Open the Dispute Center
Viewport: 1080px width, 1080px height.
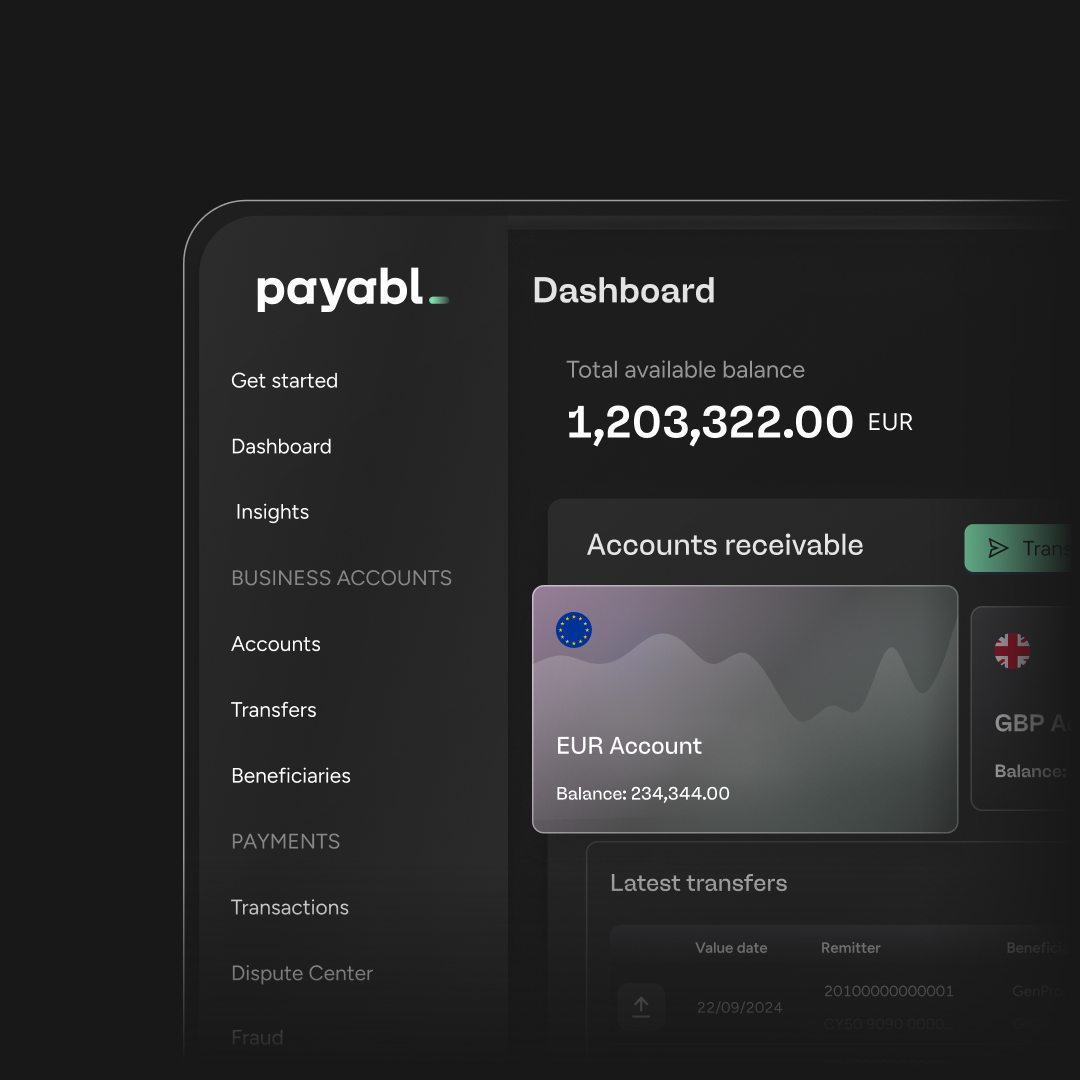(302, 973)
